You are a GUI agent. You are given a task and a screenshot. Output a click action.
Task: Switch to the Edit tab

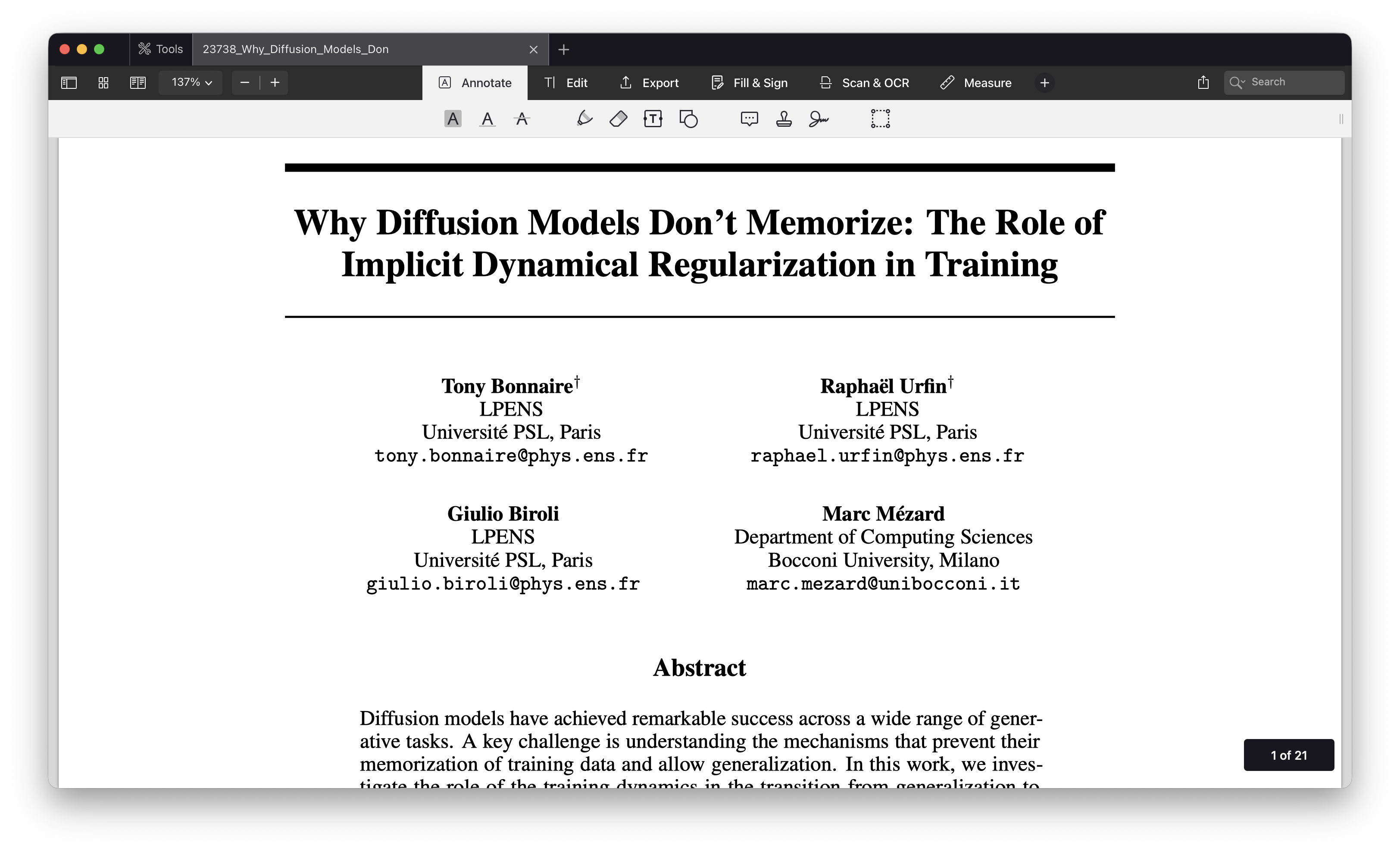[566, 83]
